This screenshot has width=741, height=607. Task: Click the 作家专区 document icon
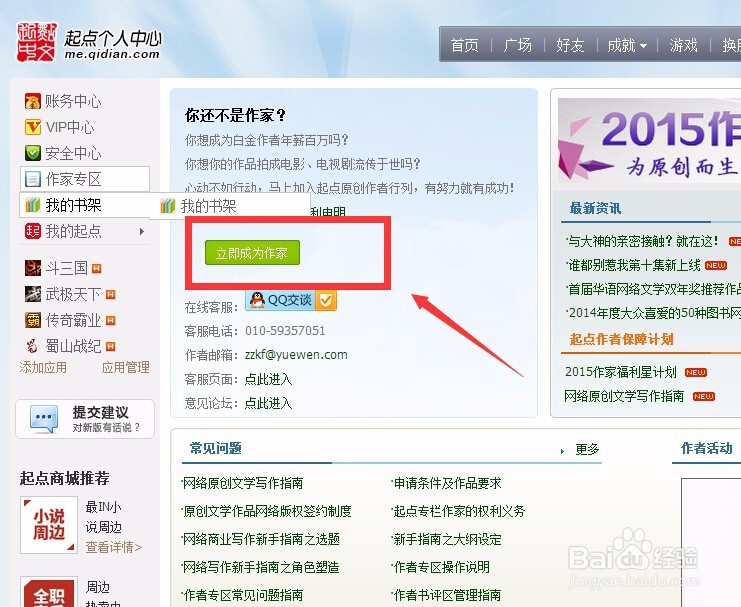pyautogui.click(x=33, y=179)
